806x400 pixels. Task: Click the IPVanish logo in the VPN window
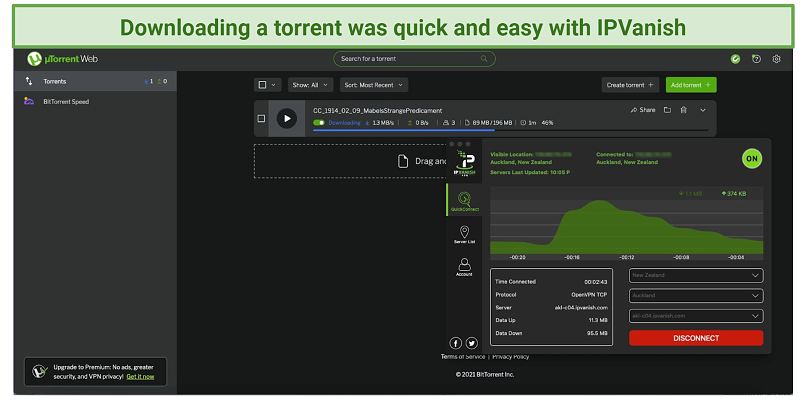pyautogui.click(x=464, y=163)
